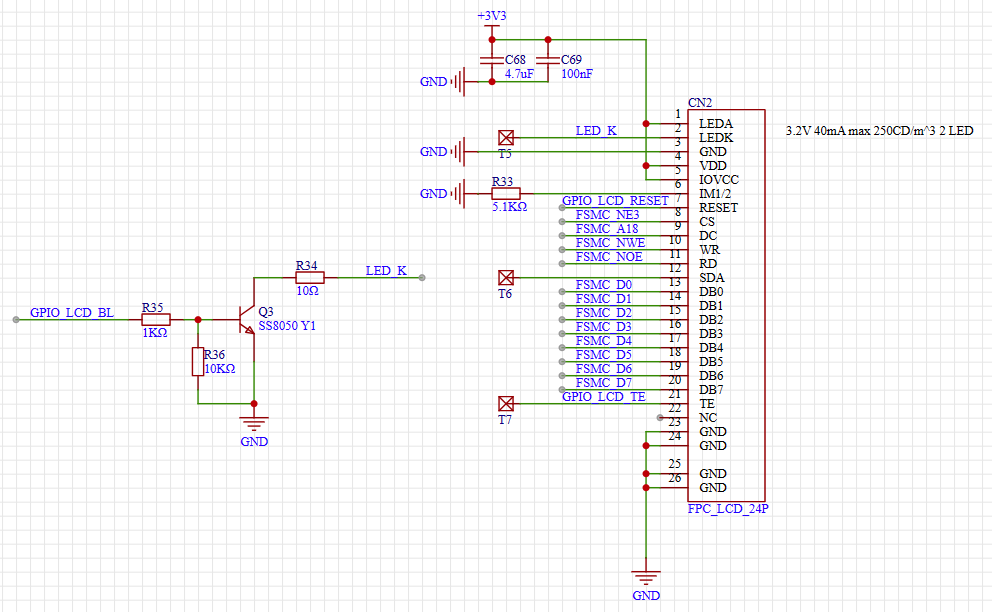Click the GPIO_LCD_BL net label
992x612 pixels.
72,313
